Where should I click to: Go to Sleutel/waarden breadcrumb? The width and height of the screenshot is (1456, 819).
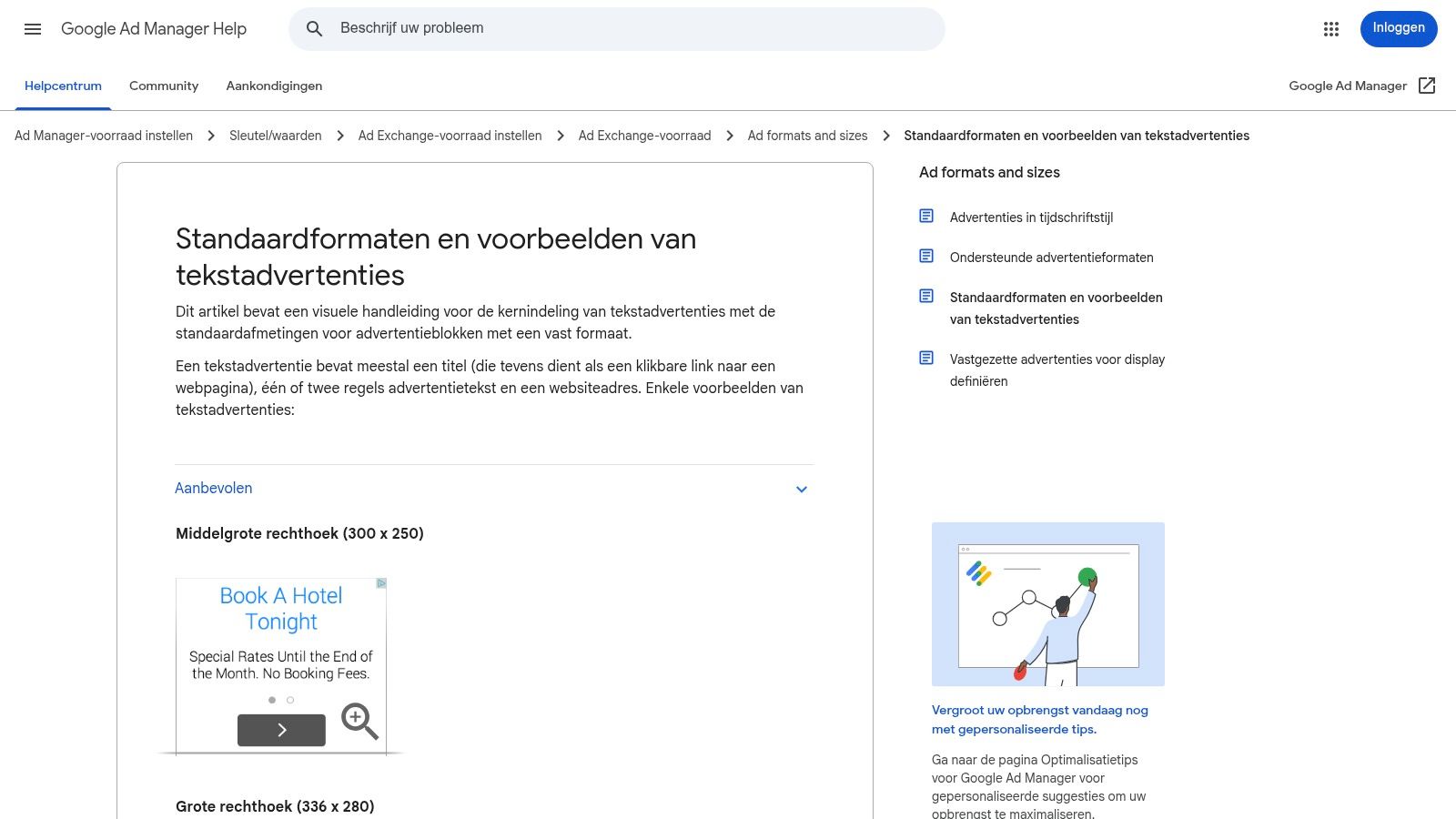click(x=276, y=136)
